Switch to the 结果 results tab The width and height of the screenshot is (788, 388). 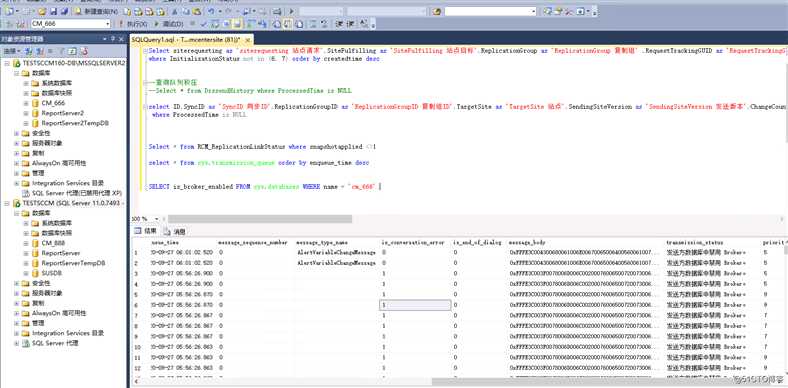click(145, 231)
